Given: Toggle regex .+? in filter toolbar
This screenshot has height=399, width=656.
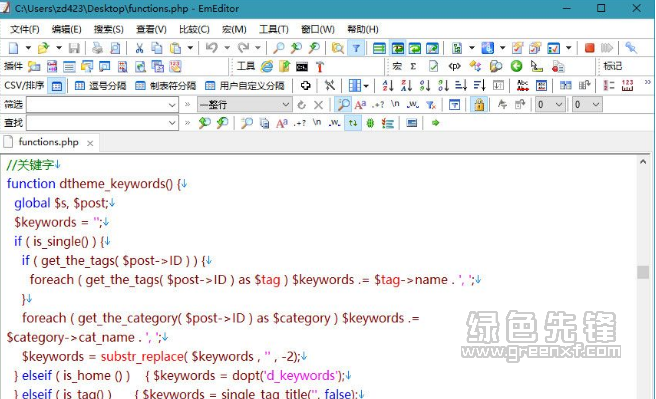Looking at the screenshot, I should [378, 105].
